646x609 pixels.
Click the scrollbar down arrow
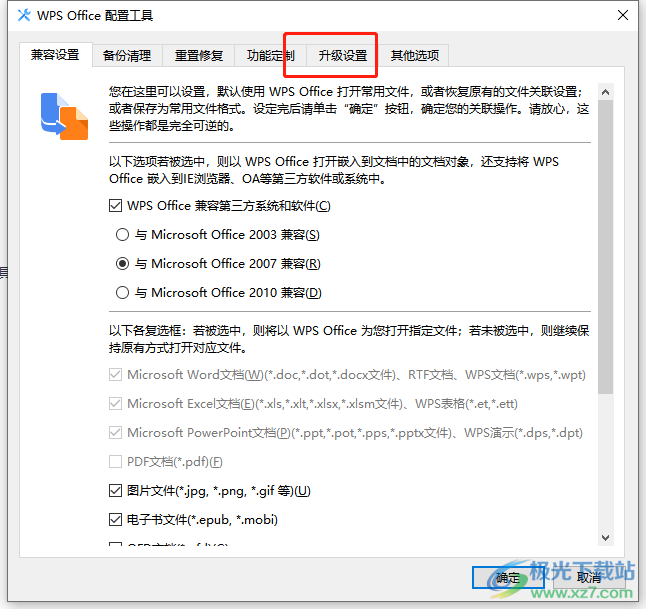[605, 538]
